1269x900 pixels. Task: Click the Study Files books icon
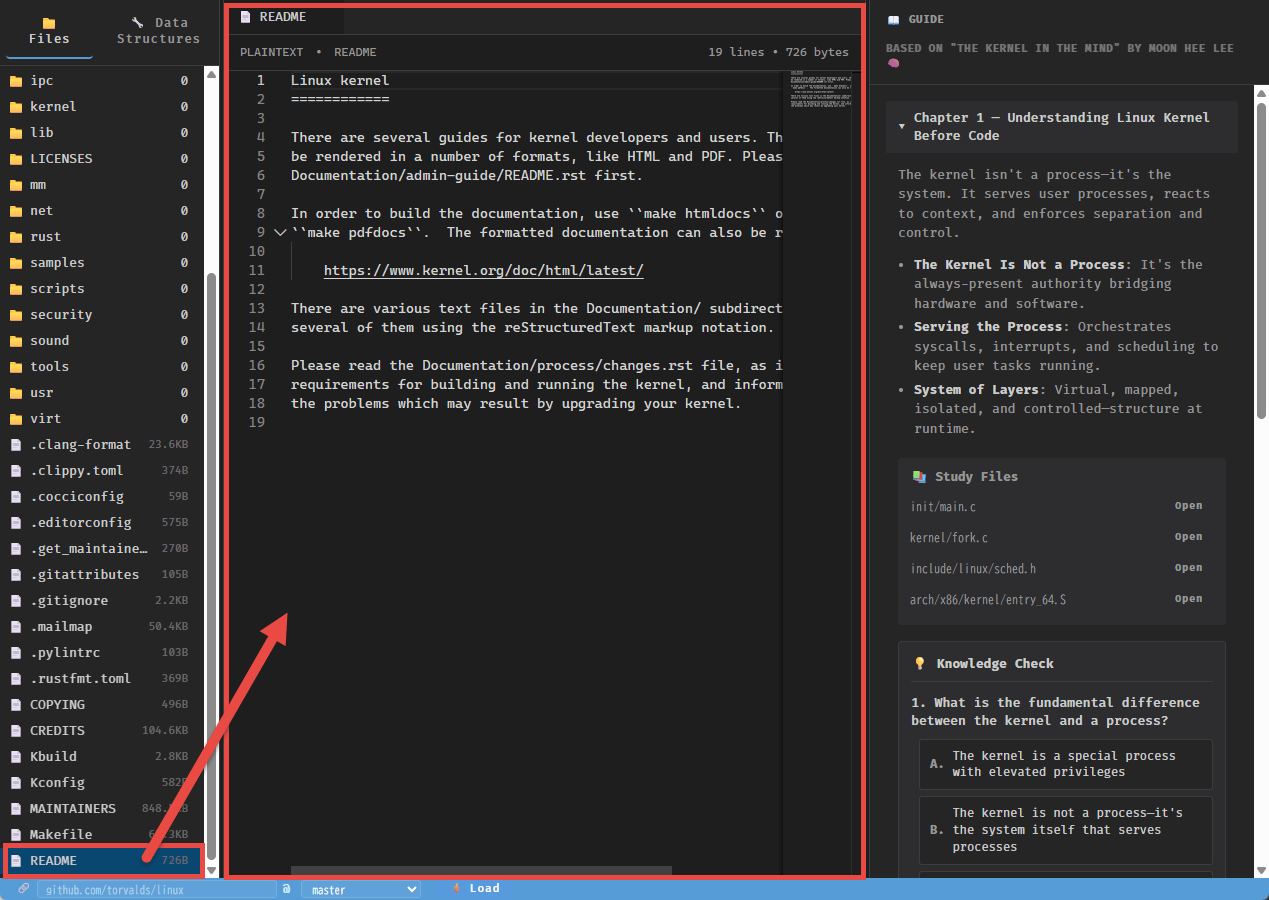(x=919, y=477)
